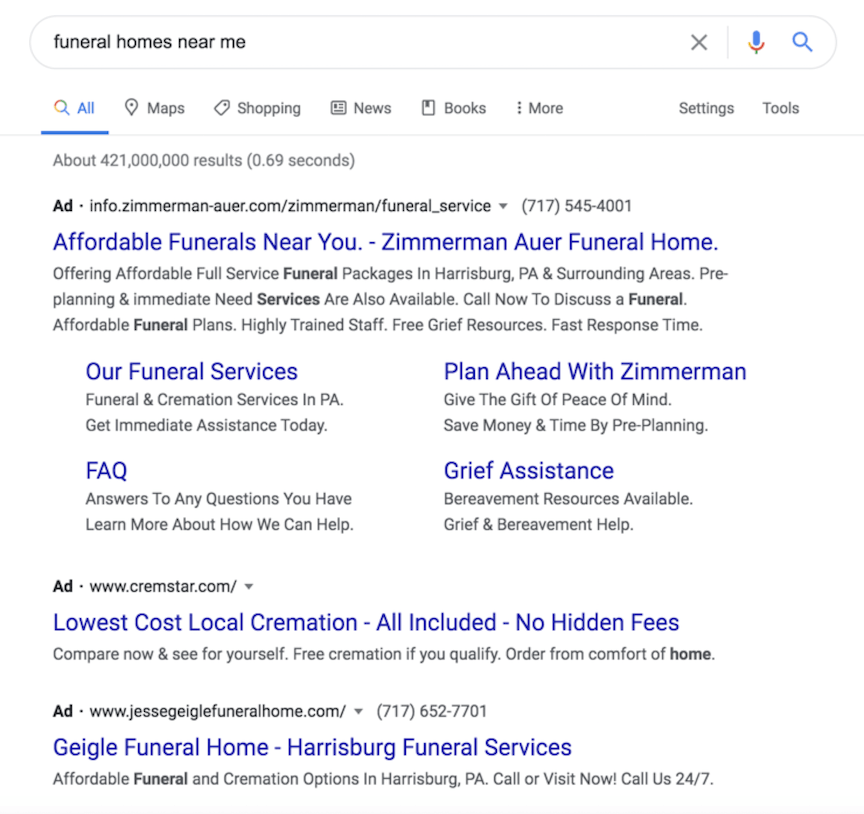
Task: Click phone number (717) 652-7701
Action: 431,711
